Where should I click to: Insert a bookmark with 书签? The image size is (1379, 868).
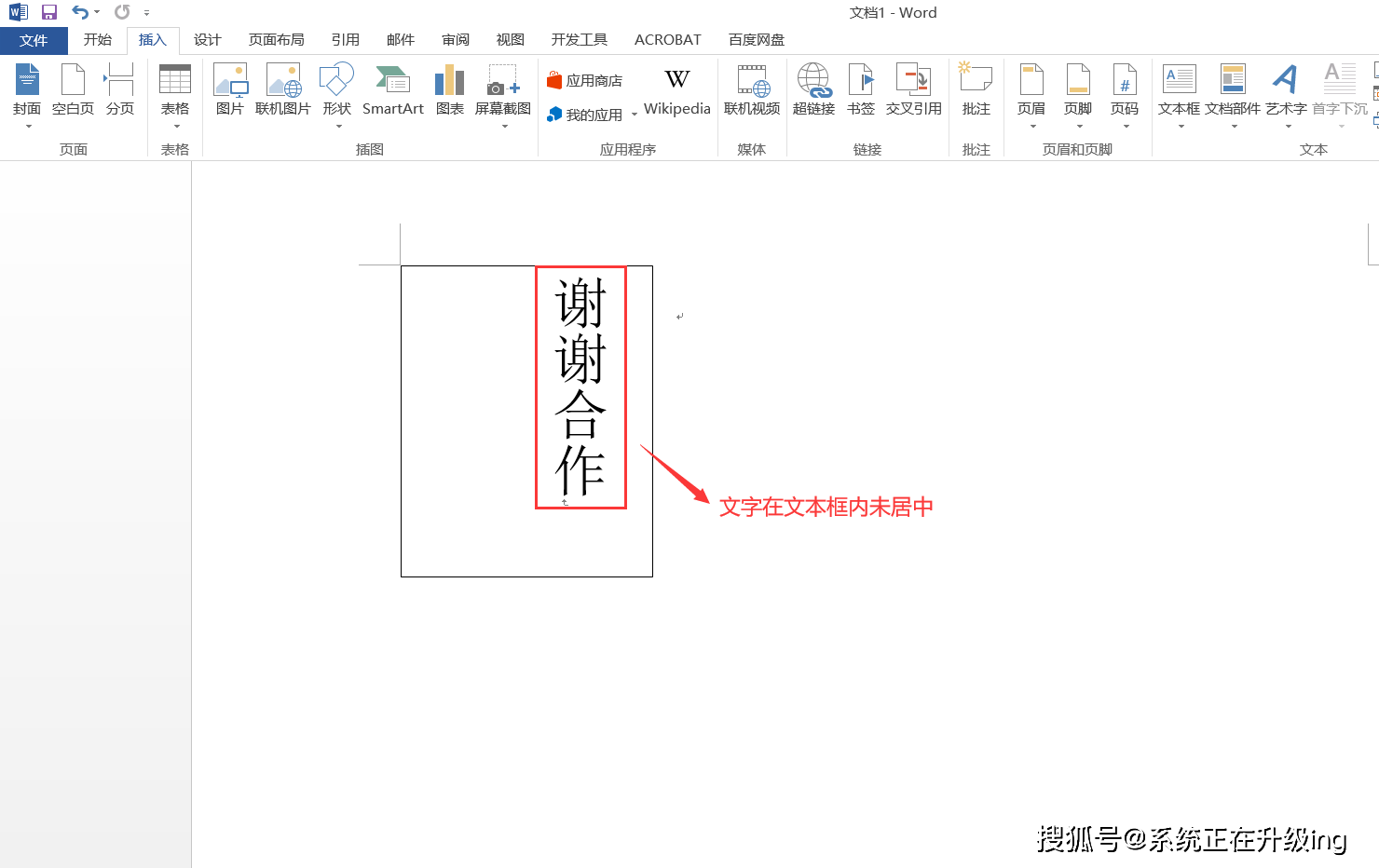pyautogui.click(x=861, y=90)
